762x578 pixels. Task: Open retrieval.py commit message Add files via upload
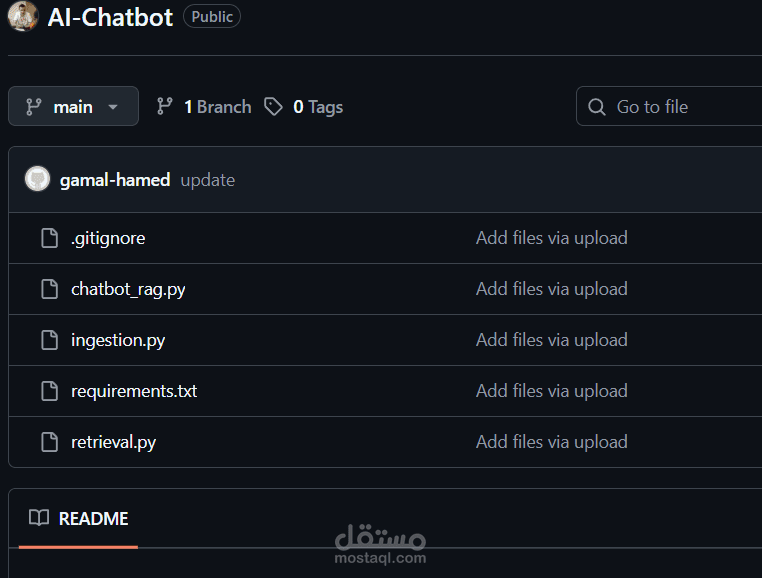[552, 442]
